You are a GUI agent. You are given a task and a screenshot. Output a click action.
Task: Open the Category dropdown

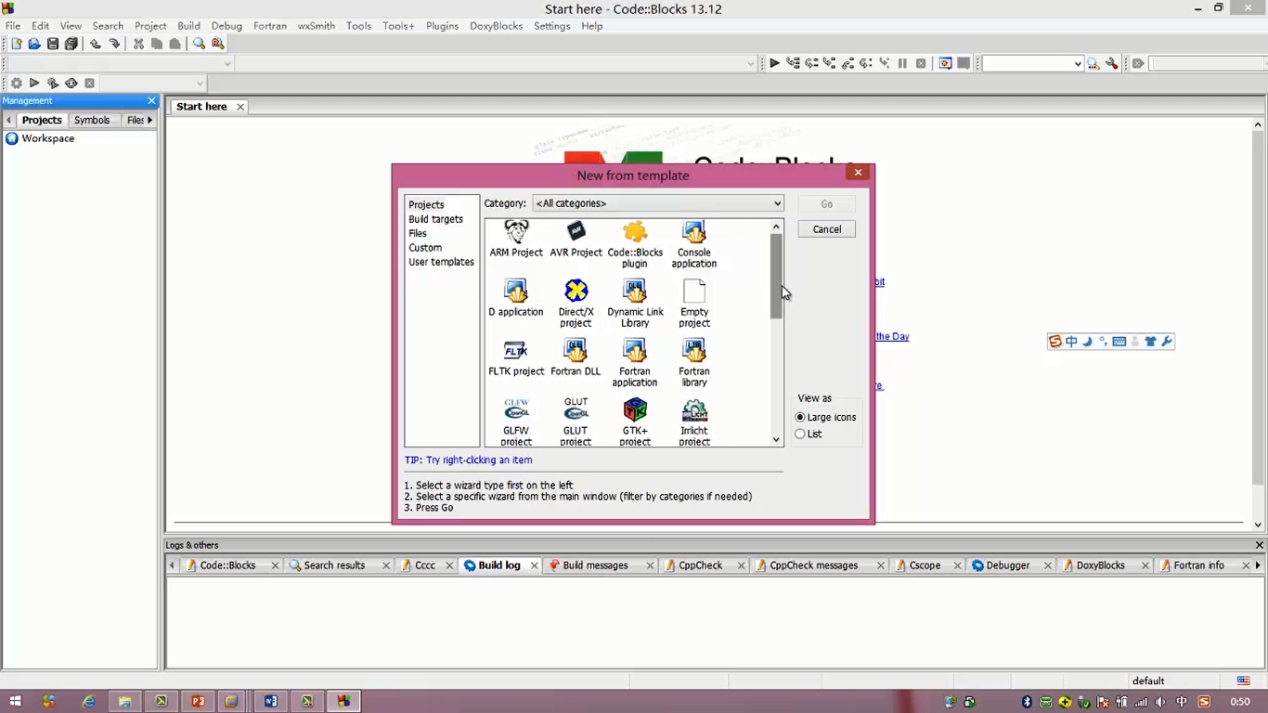pyautogui.click(x=658, y=203)
